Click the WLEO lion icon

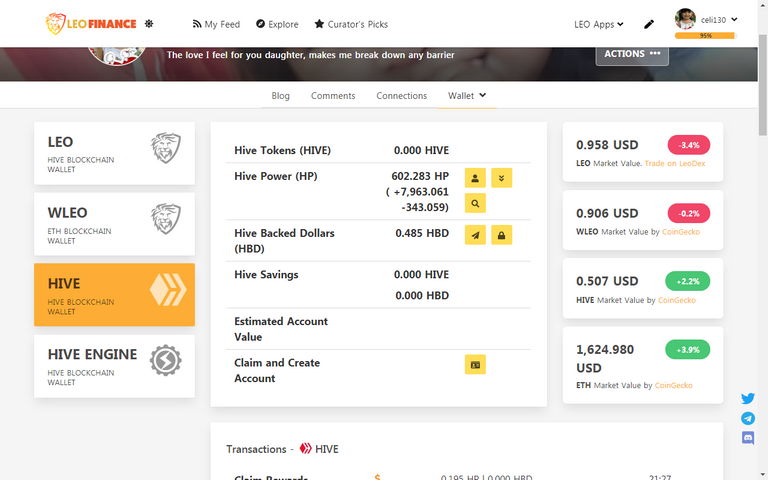166,218
